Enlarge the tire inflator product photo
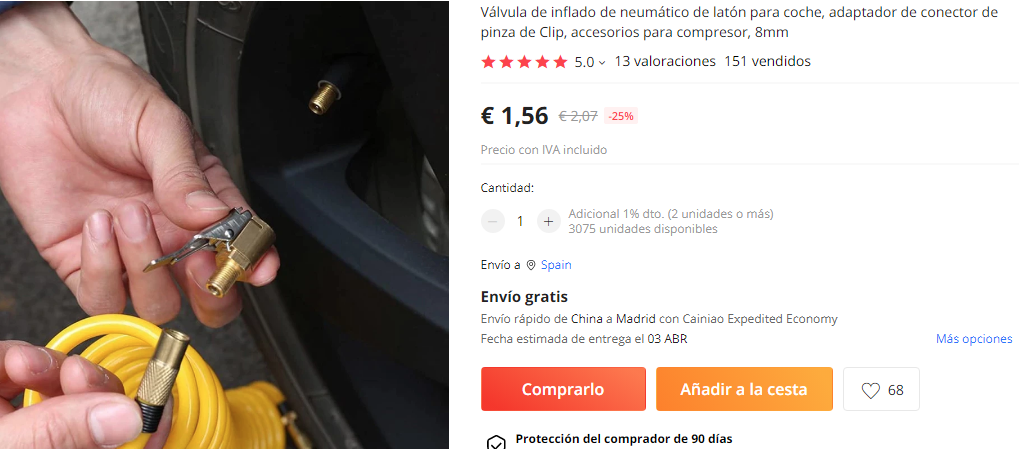The width and height of the screenshot is (1019, 449). coord(224,225)
